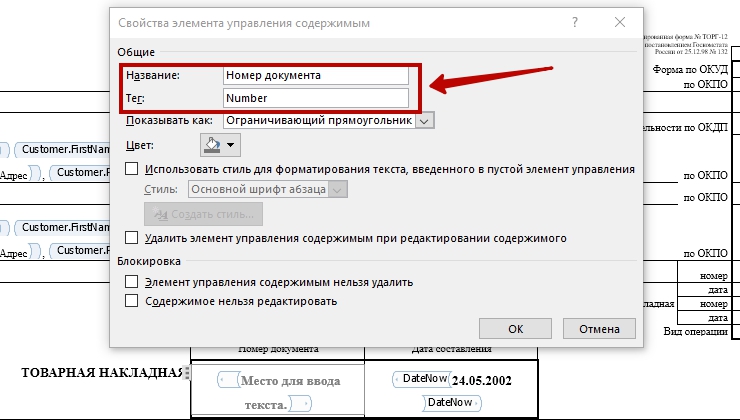Select Ограничивающий прямоугольник combo box value

click(x=320, y=121)
